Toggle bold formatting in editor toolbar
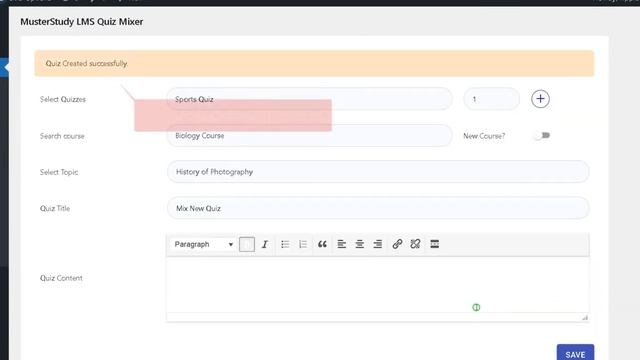 click(x=247, y=244)
